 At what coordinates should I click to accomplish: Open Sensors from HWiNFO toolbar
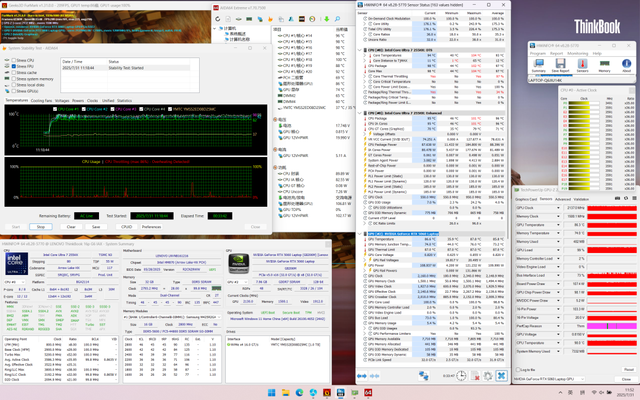pyautogui.click(x=582, y=64)
